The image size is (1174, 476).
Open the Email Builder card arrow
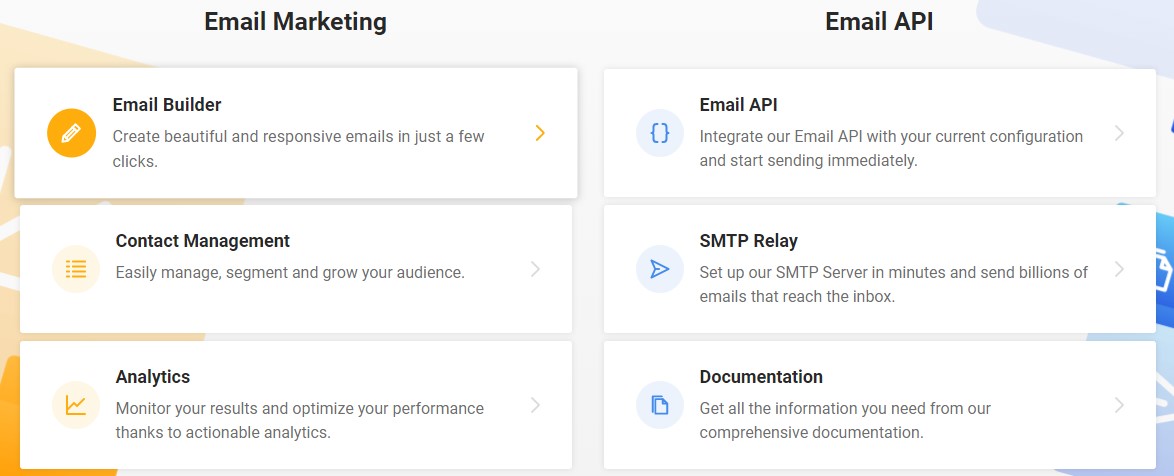(540, 133)
